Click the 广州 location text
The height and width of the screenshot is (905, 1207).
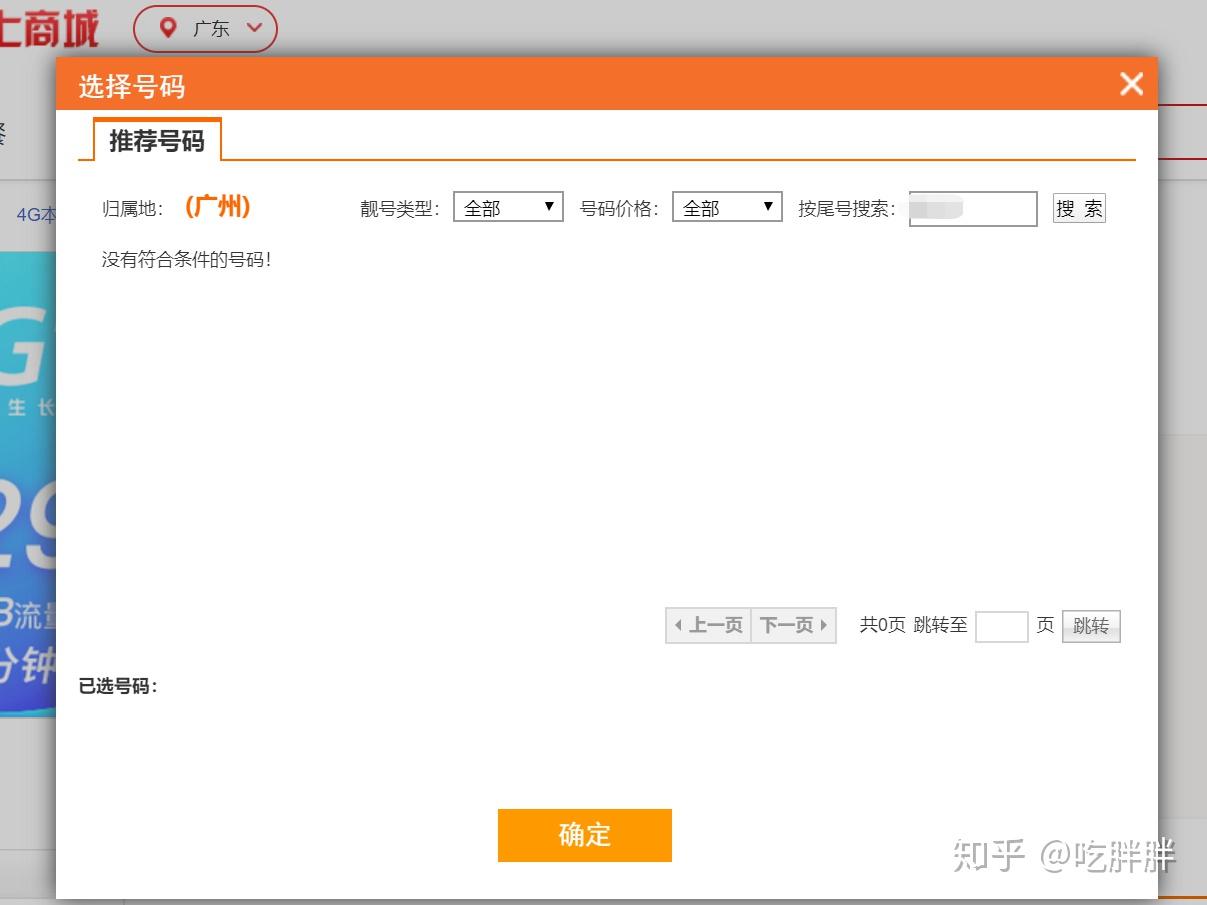(x=218, y=207)
